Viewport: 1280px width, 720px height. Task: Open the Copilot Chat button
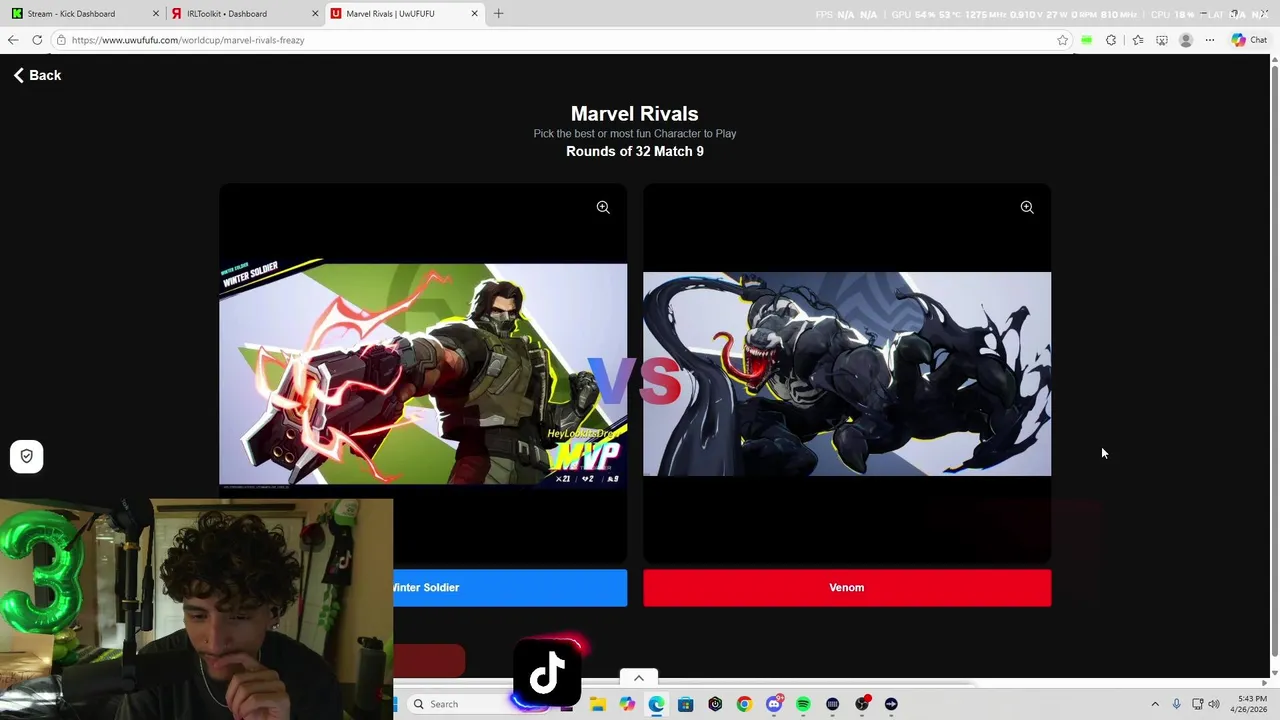click(x=1249, y=40)
